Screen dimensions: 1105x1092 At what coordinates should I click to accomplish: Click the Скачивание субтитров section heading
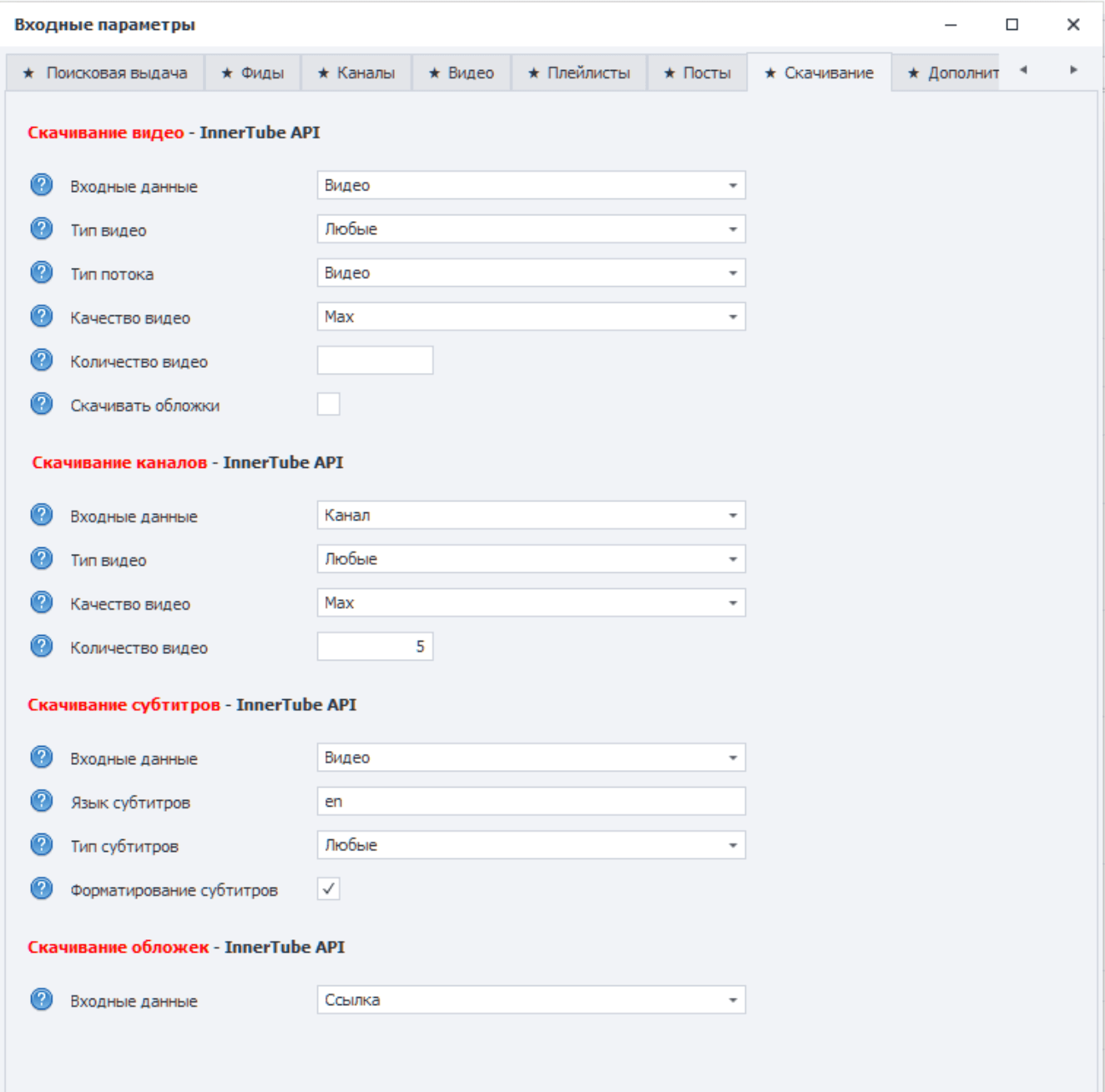pos(192,705)
